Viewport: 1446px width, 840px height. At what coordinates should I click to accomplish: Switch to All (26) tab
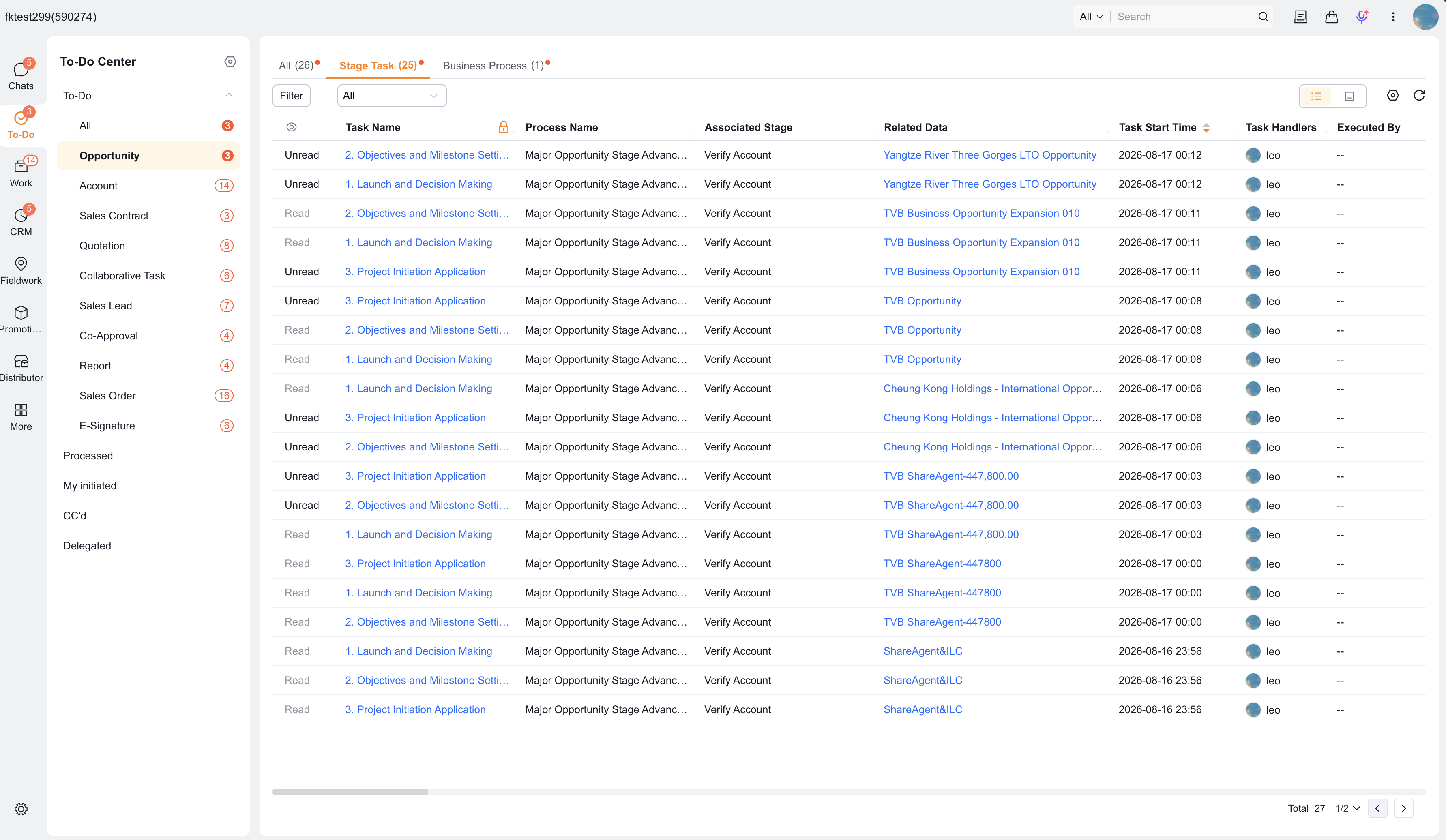296,65
